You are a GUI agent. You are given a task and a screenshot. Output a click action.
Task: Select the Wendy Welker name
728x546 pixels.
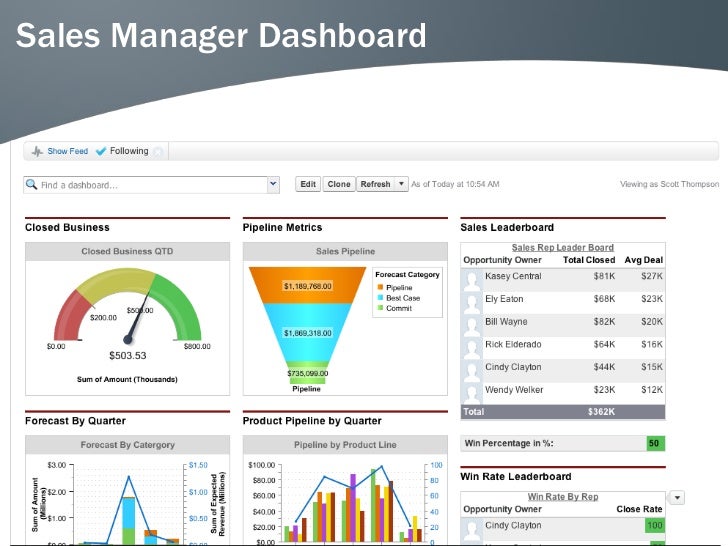coord(514,390)
